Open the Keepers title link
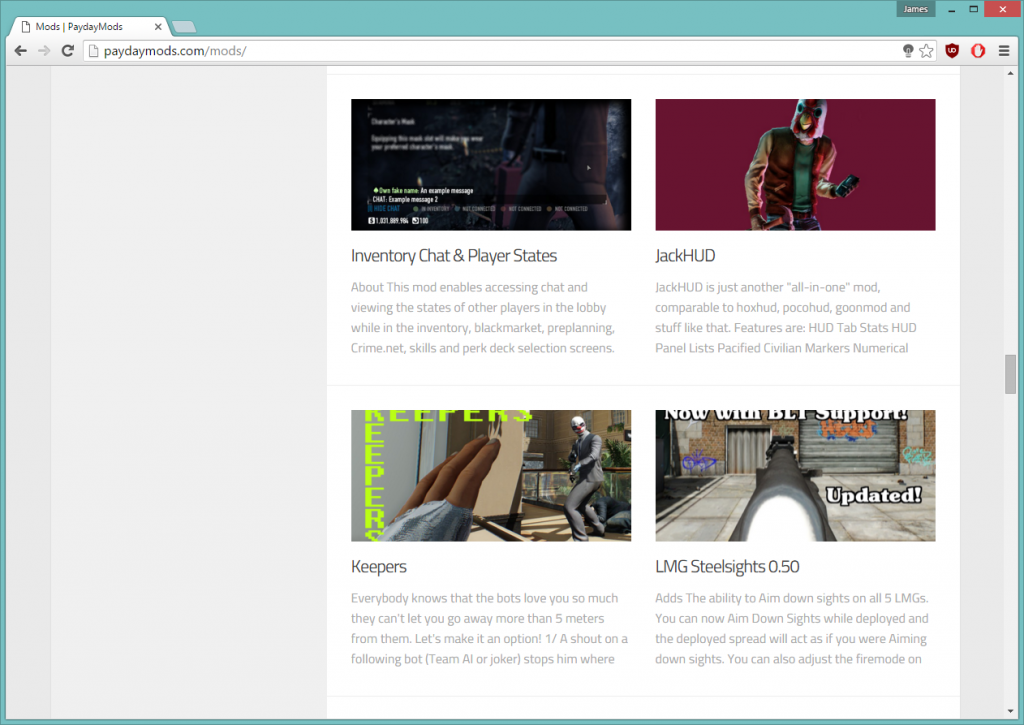The height and width of the screenshot is (725, 1024). coord(379,566)
